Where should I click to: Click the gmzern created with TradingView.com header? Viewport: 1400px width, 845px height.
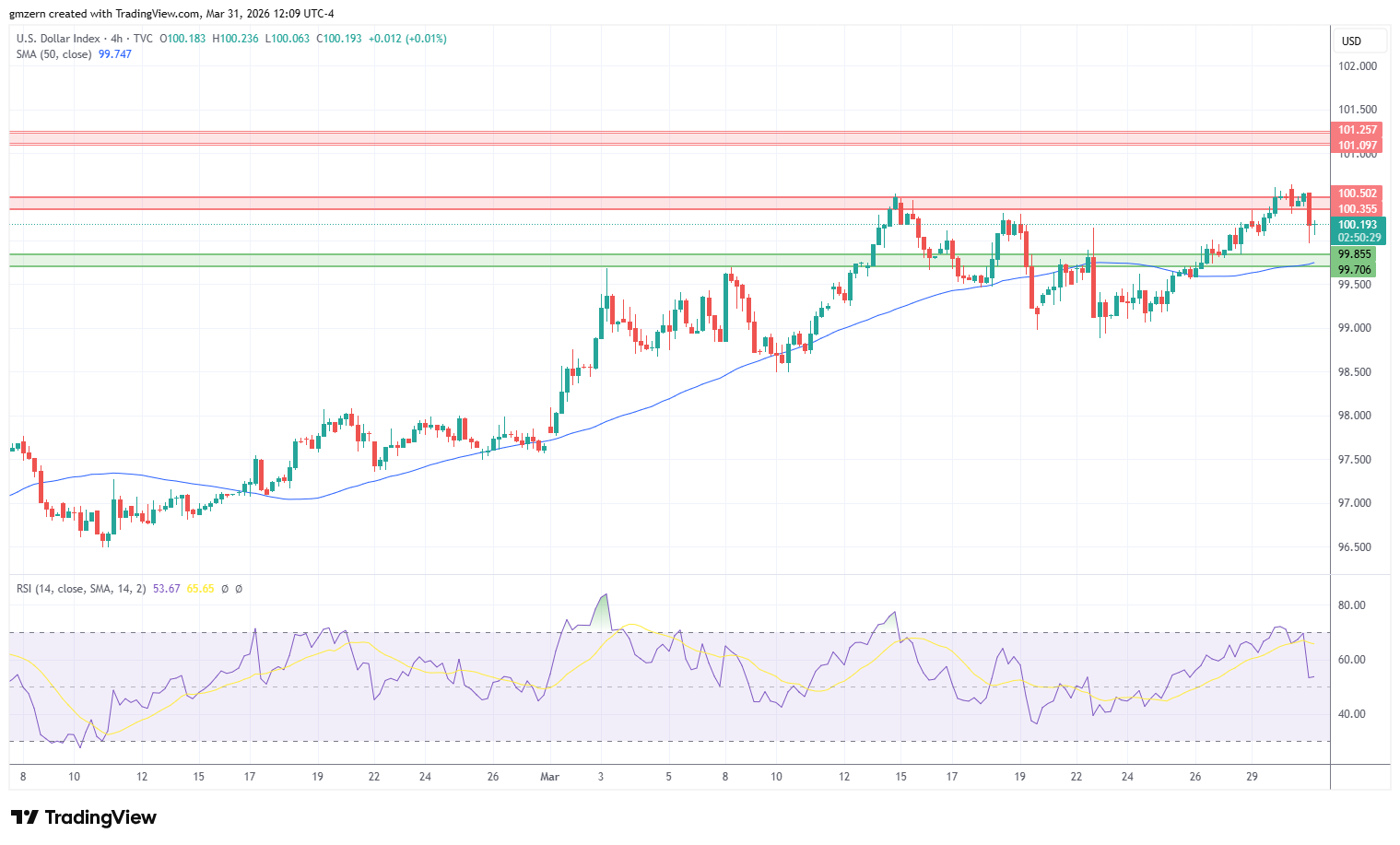coord(172,14)
